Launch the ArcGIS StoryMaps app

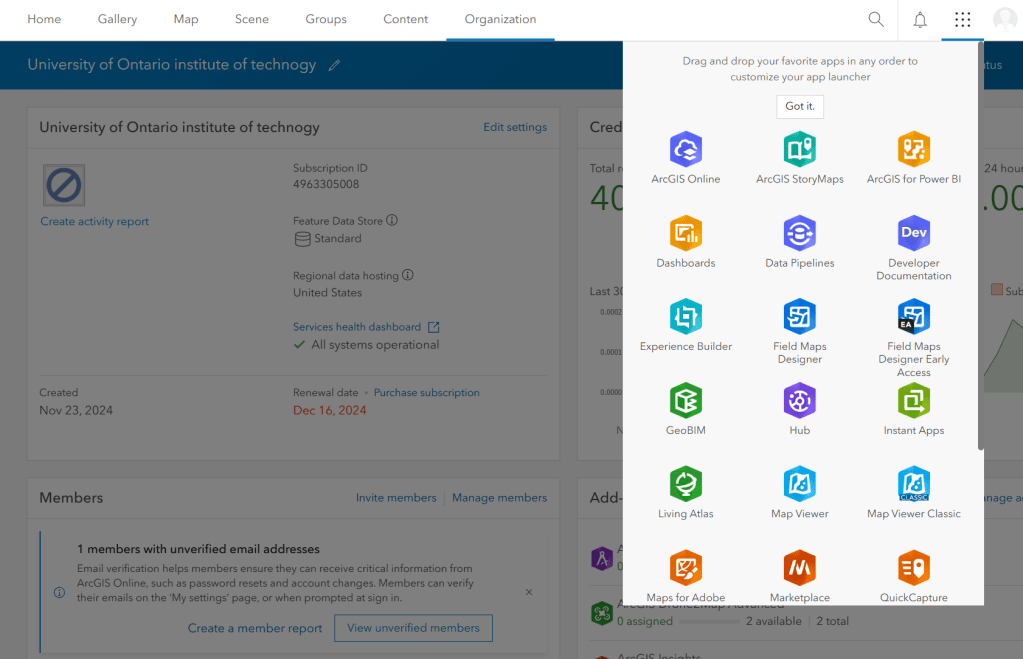coord(799,150)
